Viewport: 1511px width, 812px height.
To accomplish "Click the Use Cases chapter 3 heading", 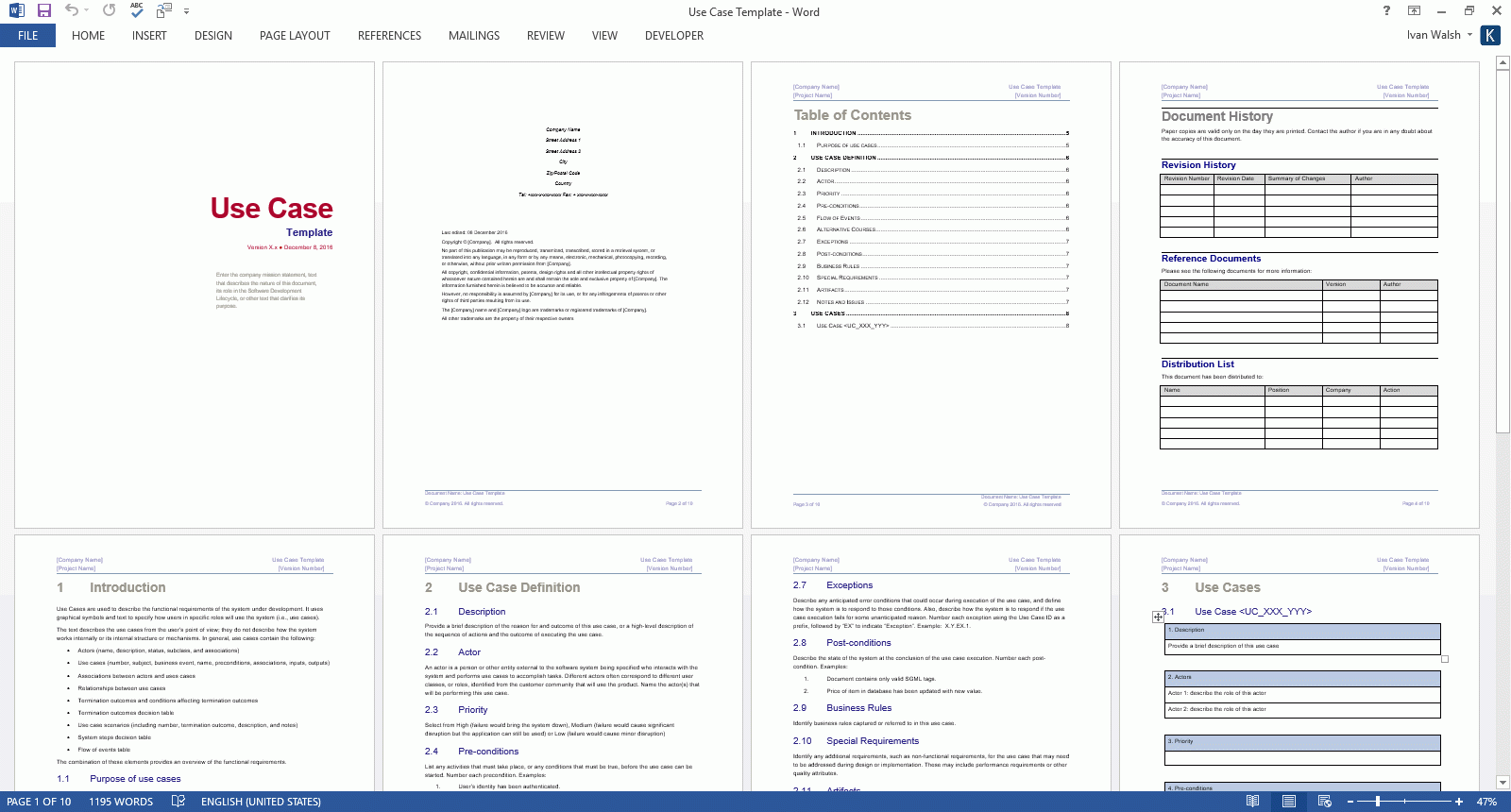I will click(x=1227, y=587).
